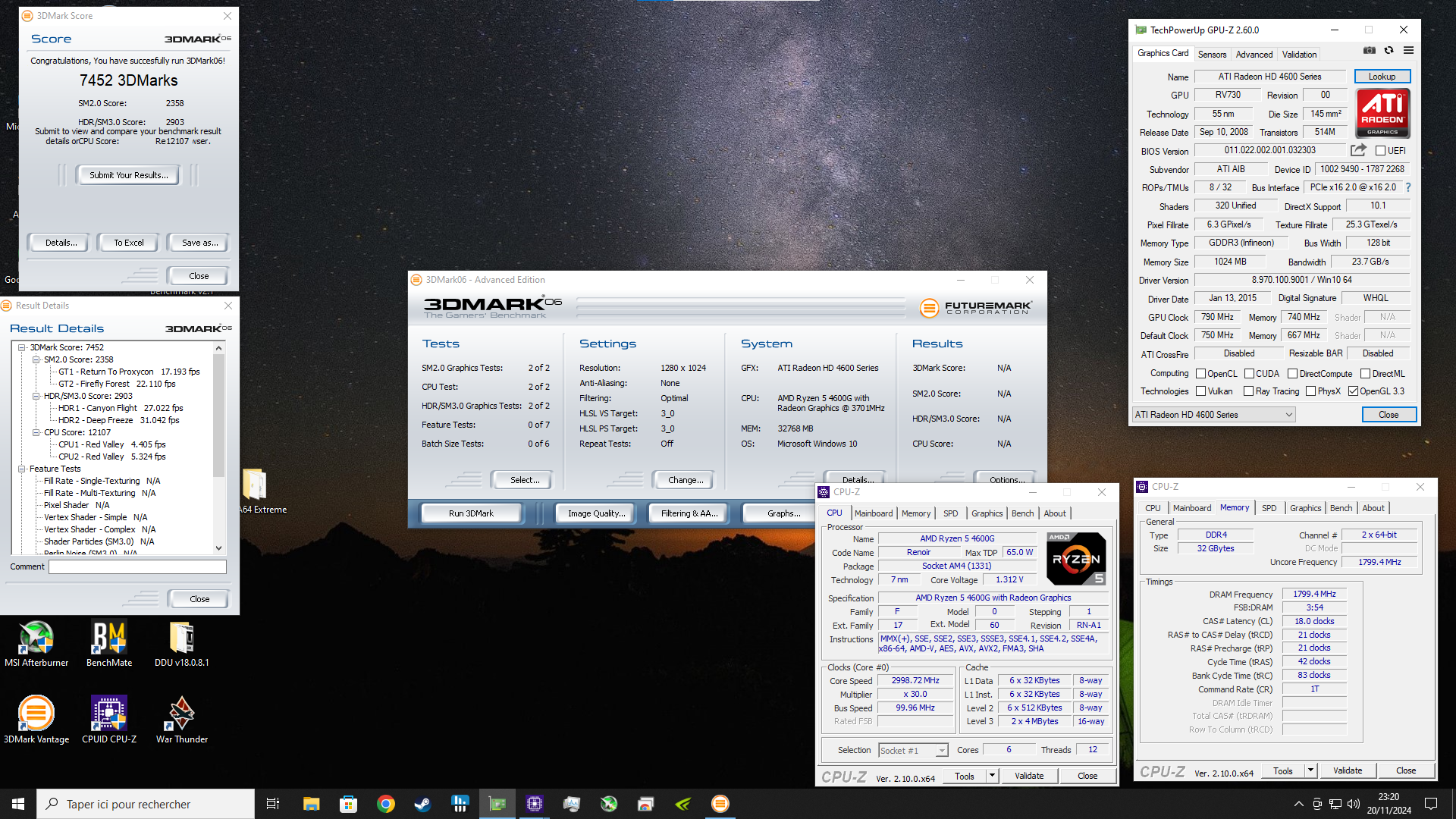Viewport: 1456px width, 819px height.
Task: Switch to GPU-Z via its taskbar icon
Action: 497,804
